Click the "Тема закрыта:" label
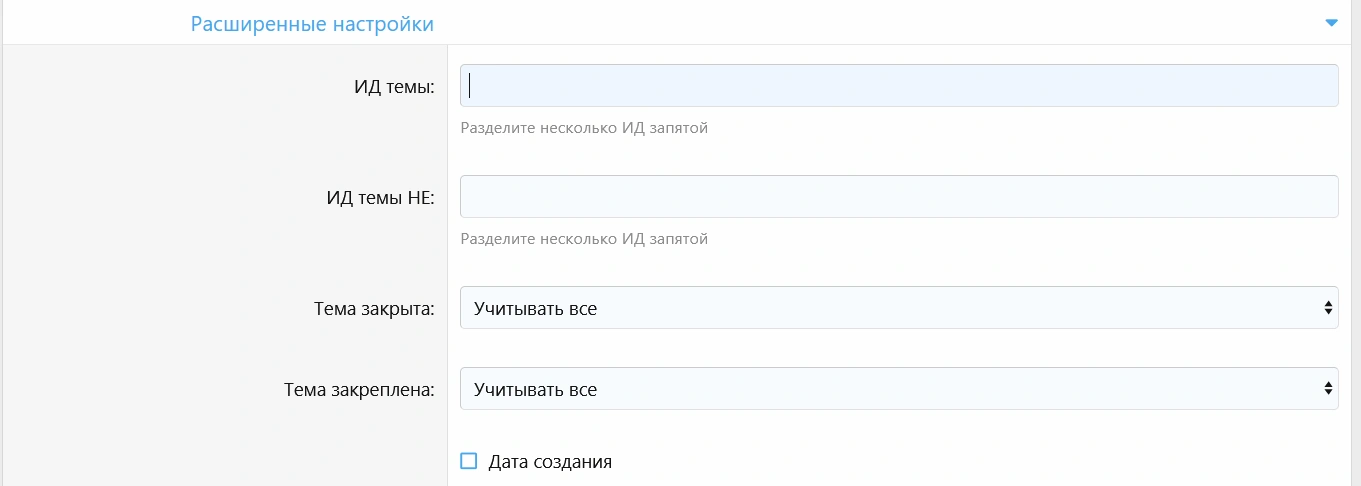1361x486 pixels. (x=374, y=309)
